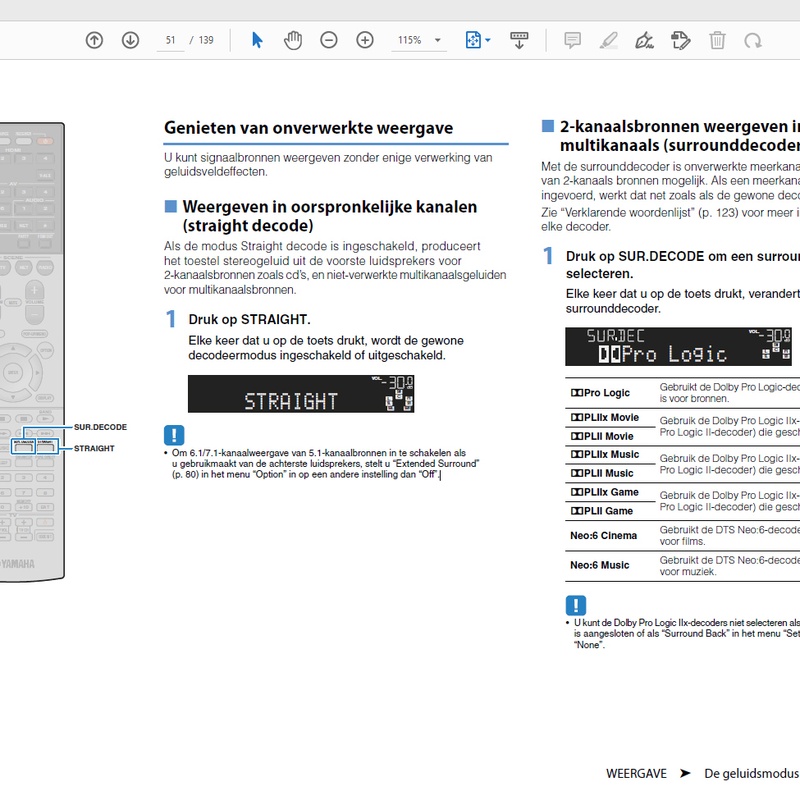Open the 115% zoom level dropdown
Image resolution: width=800 pixels, height=800 pixels.
click(419, 40)
